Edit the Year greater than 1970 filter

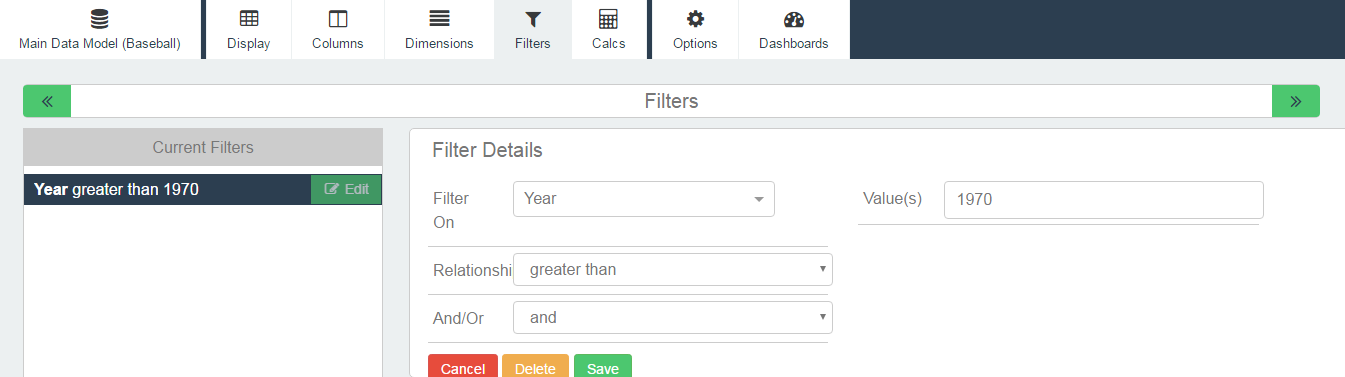346,189
